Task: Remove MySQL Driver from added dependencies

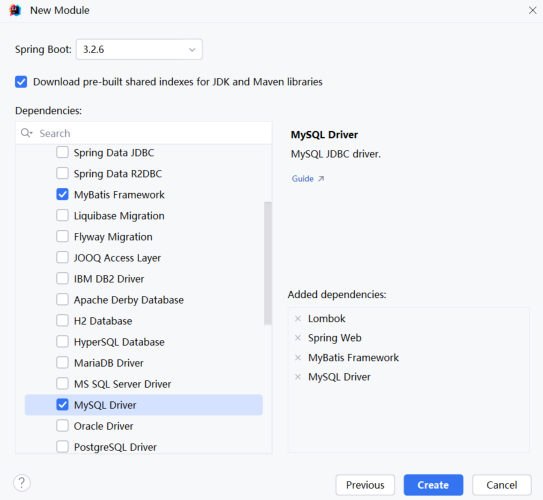Action: tap(298, 377)
